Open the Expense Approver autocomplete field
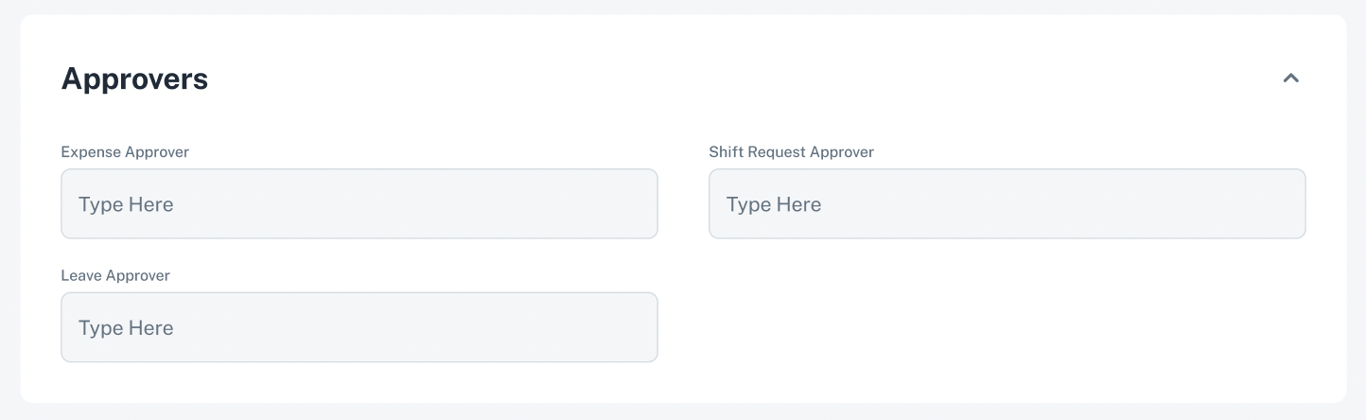This screenshot has width=1366, height=420. click(359, 204)
